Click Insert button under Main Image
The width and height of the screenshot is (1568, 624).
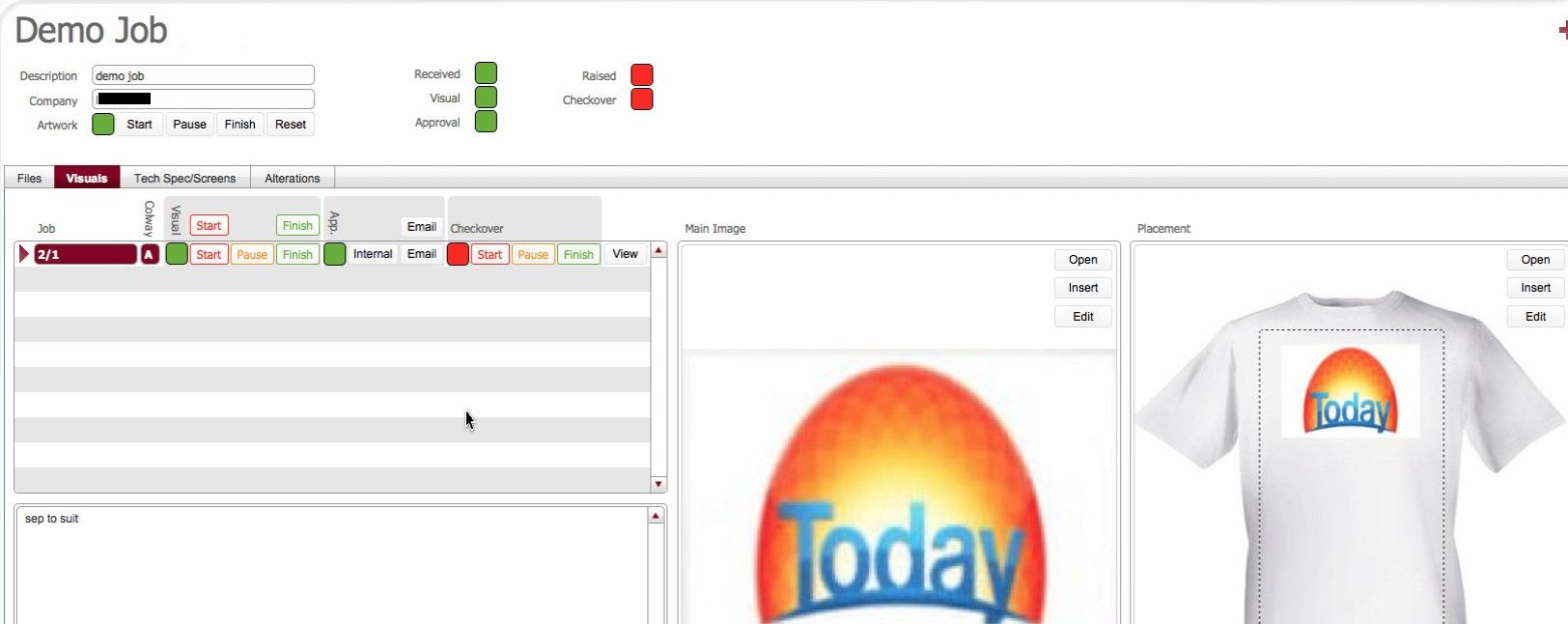pos(1082,288)
